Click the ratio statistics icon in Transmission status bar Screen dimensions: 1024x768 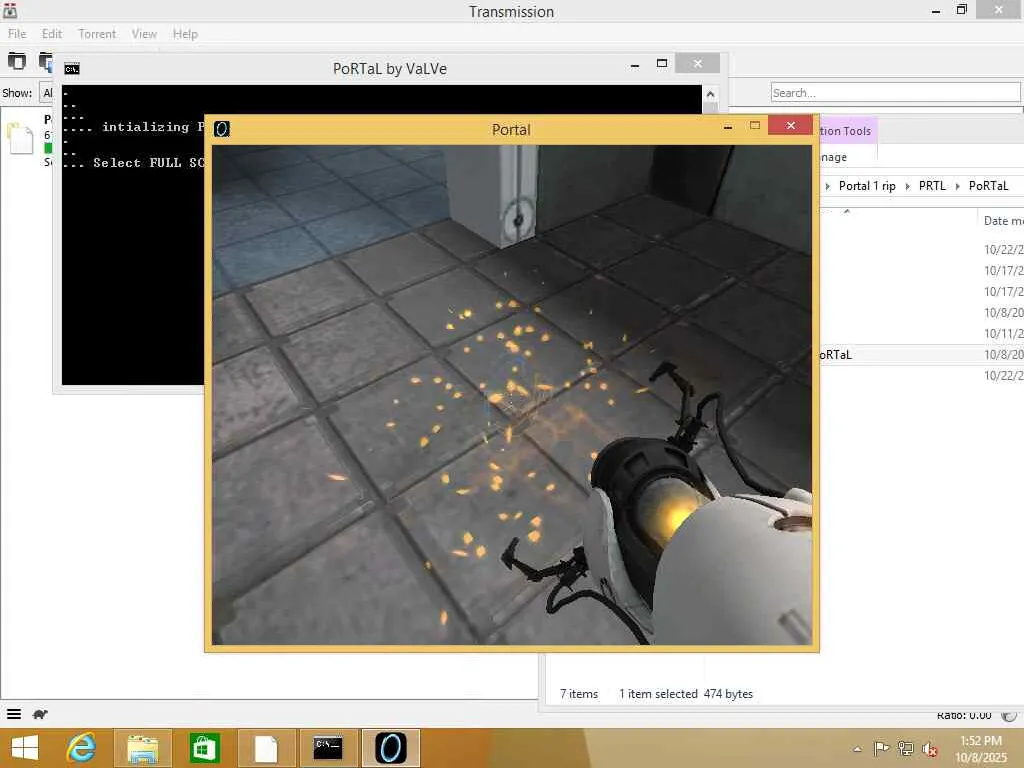click(1009, 716)
